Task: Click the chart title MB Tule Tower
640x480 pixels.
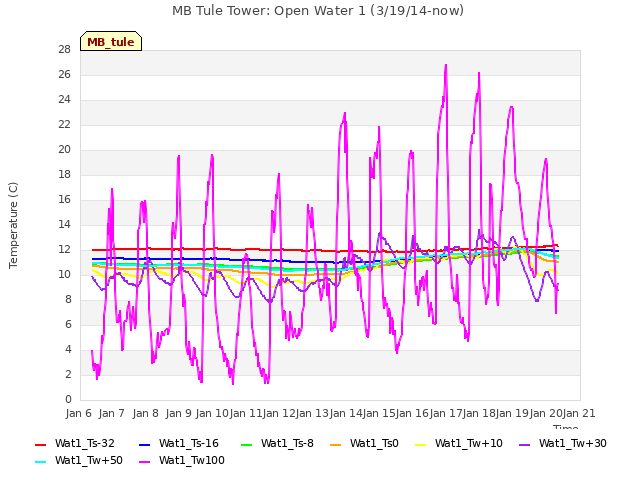Action: tap(318, 11)
